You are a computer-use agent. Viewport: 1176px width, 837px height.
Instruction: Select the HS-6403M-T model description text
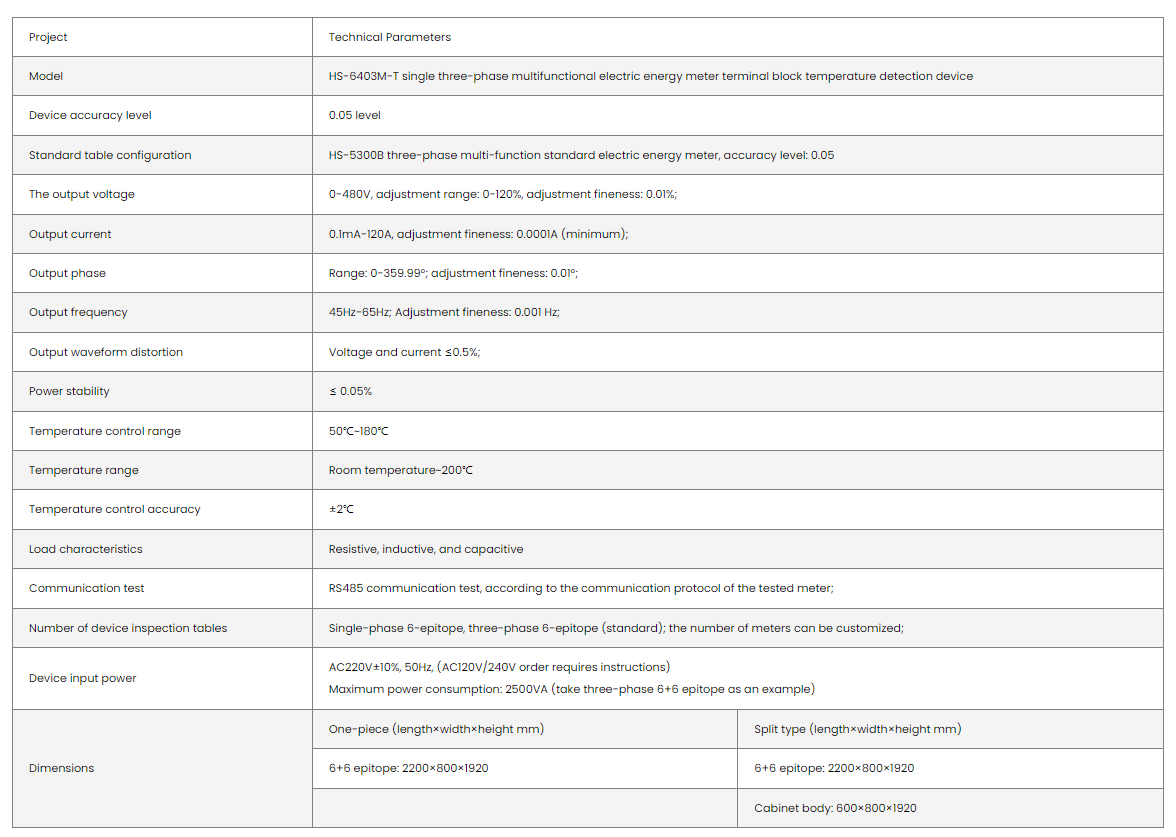[x=650, y=76]
